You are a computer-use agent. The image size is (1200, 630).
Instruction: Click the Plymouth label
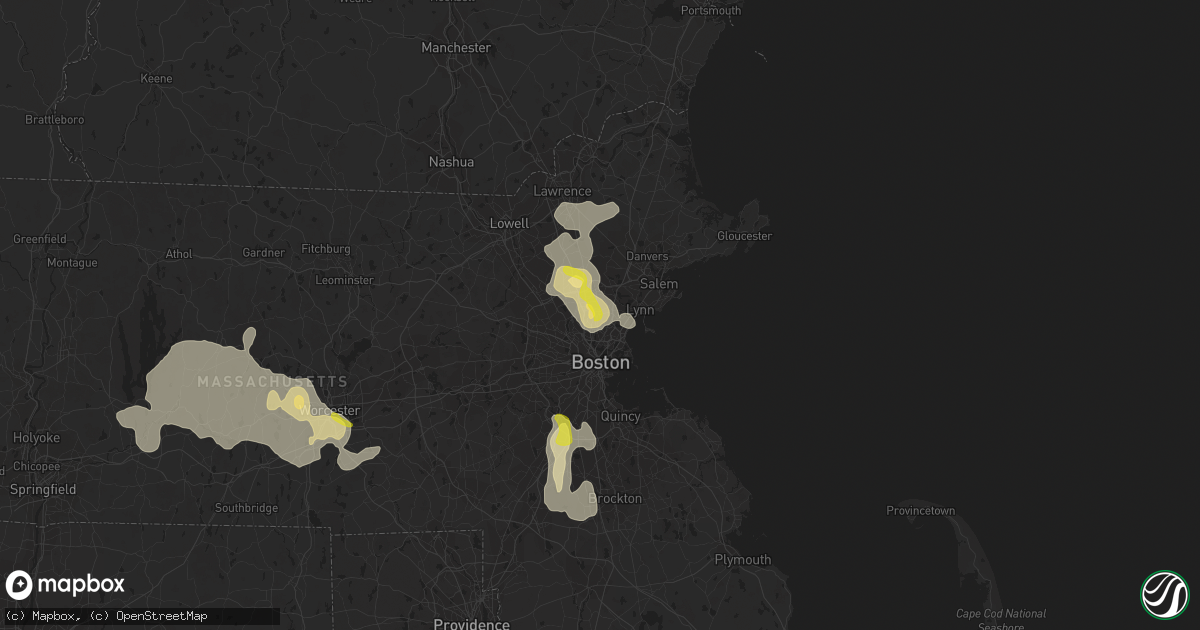pyautogui.click(x=743, y=560)
